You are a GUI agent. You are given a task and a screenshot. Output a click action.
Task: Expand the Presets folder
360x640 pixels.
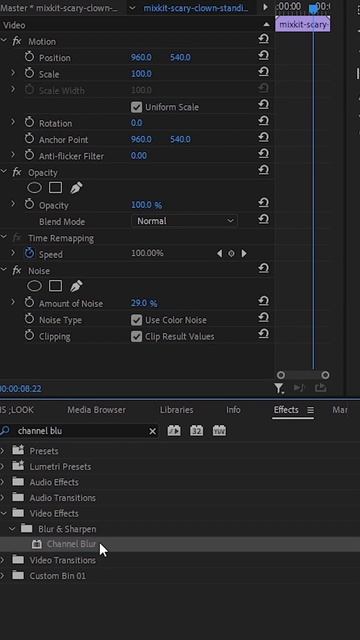tap(2, 451)
